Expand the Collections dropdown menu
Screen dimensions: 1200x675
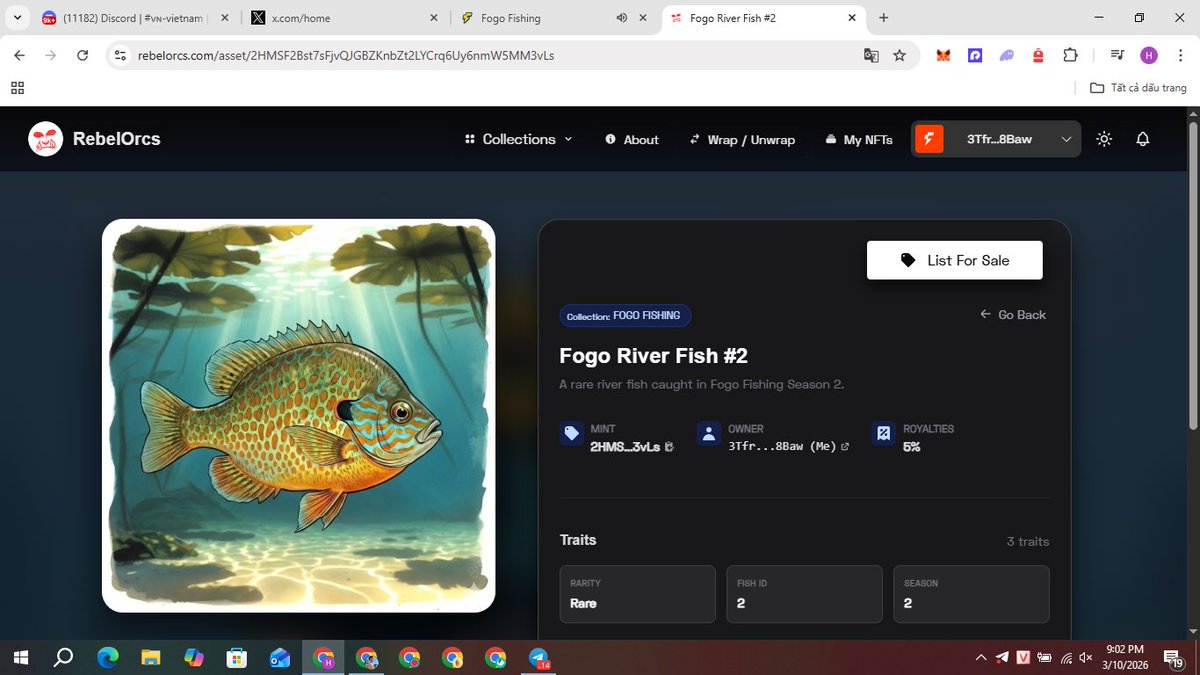coord(518,139)
